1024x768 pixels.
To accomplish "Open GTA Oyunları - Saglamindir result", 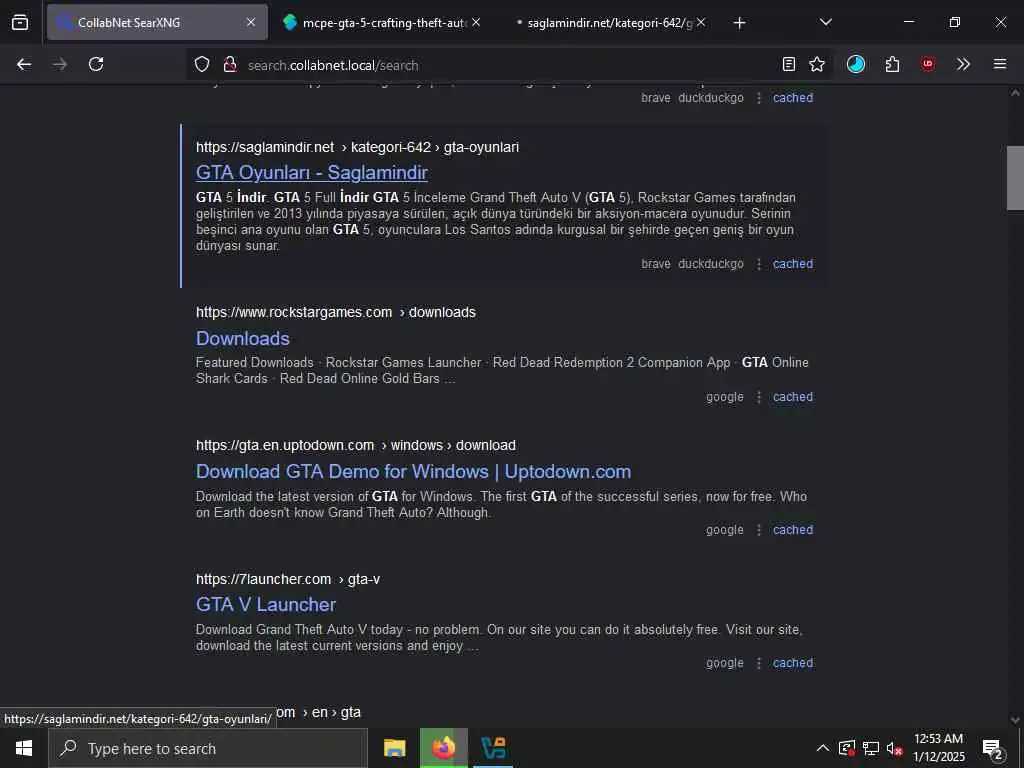I will pos(312,172).
